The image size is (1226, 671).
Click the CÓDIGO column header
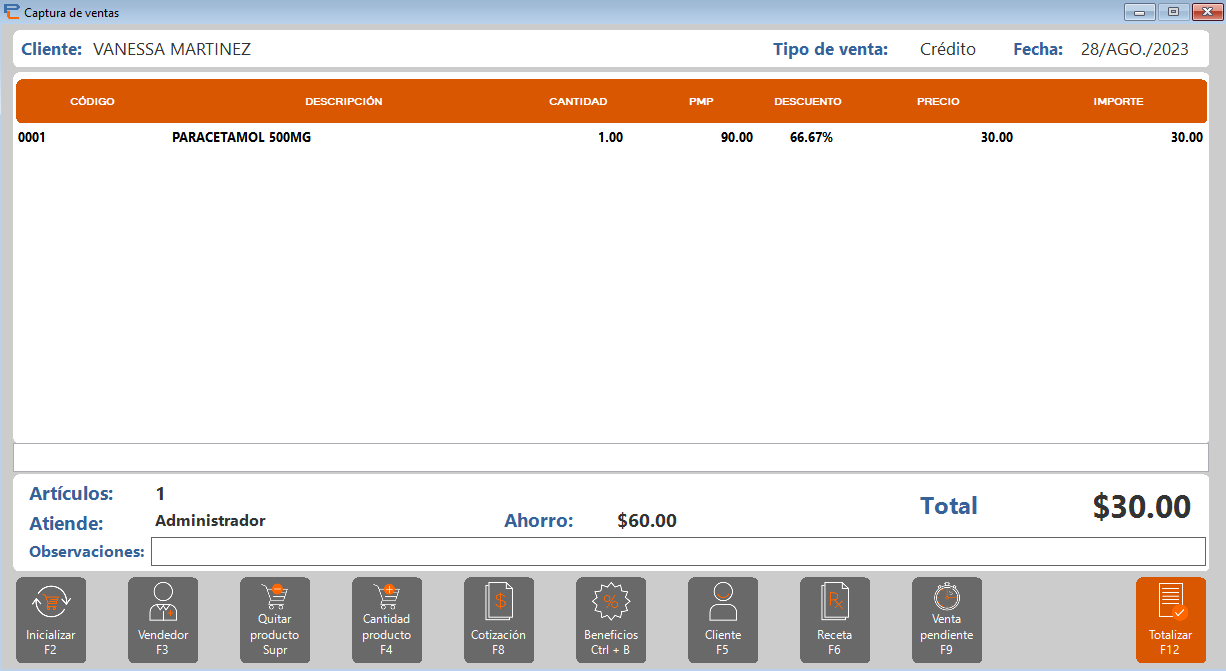click(x=92, y=102)
